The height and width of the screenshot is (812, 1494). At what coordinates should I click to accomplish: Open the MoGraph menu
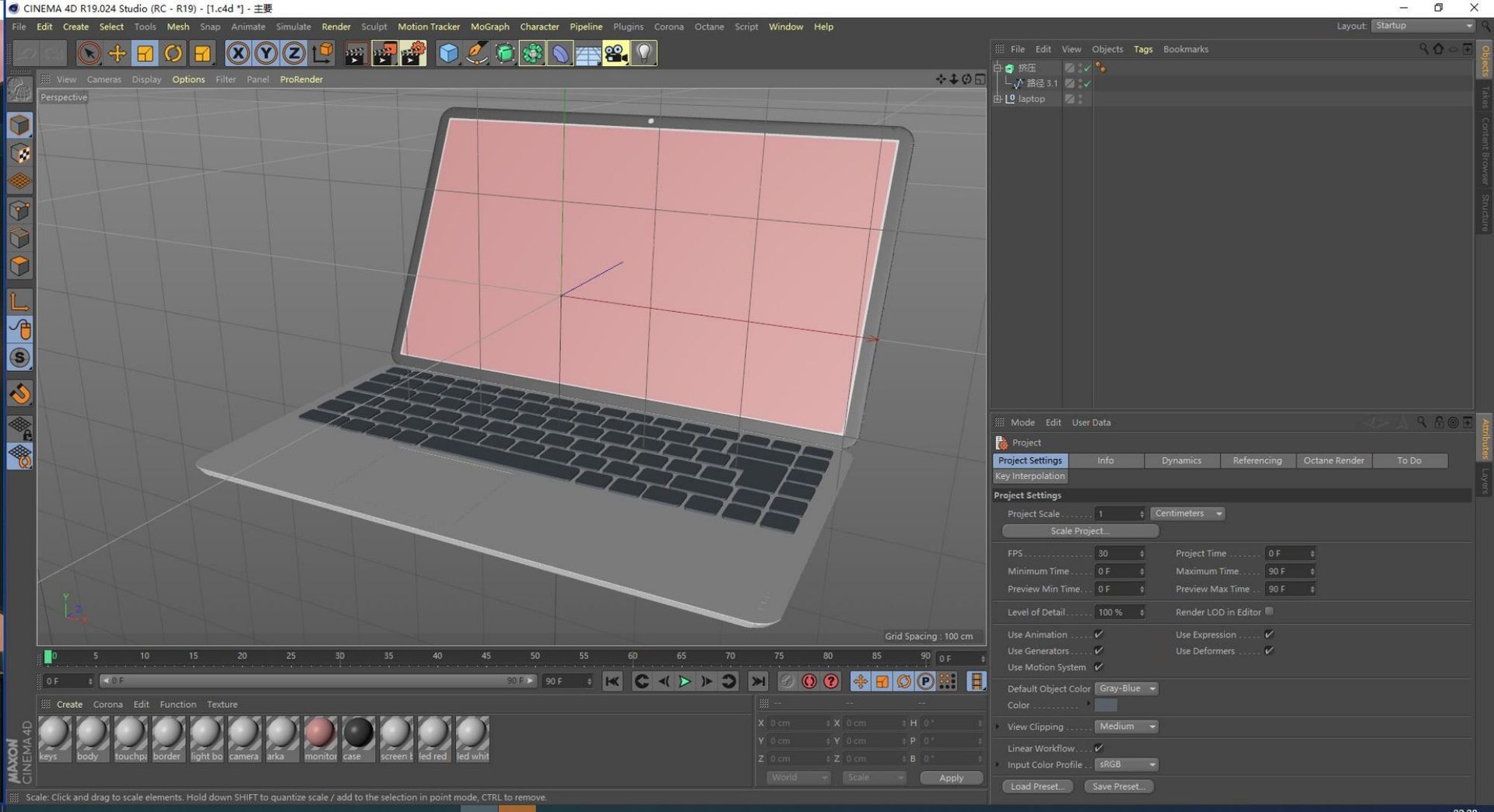489,26
